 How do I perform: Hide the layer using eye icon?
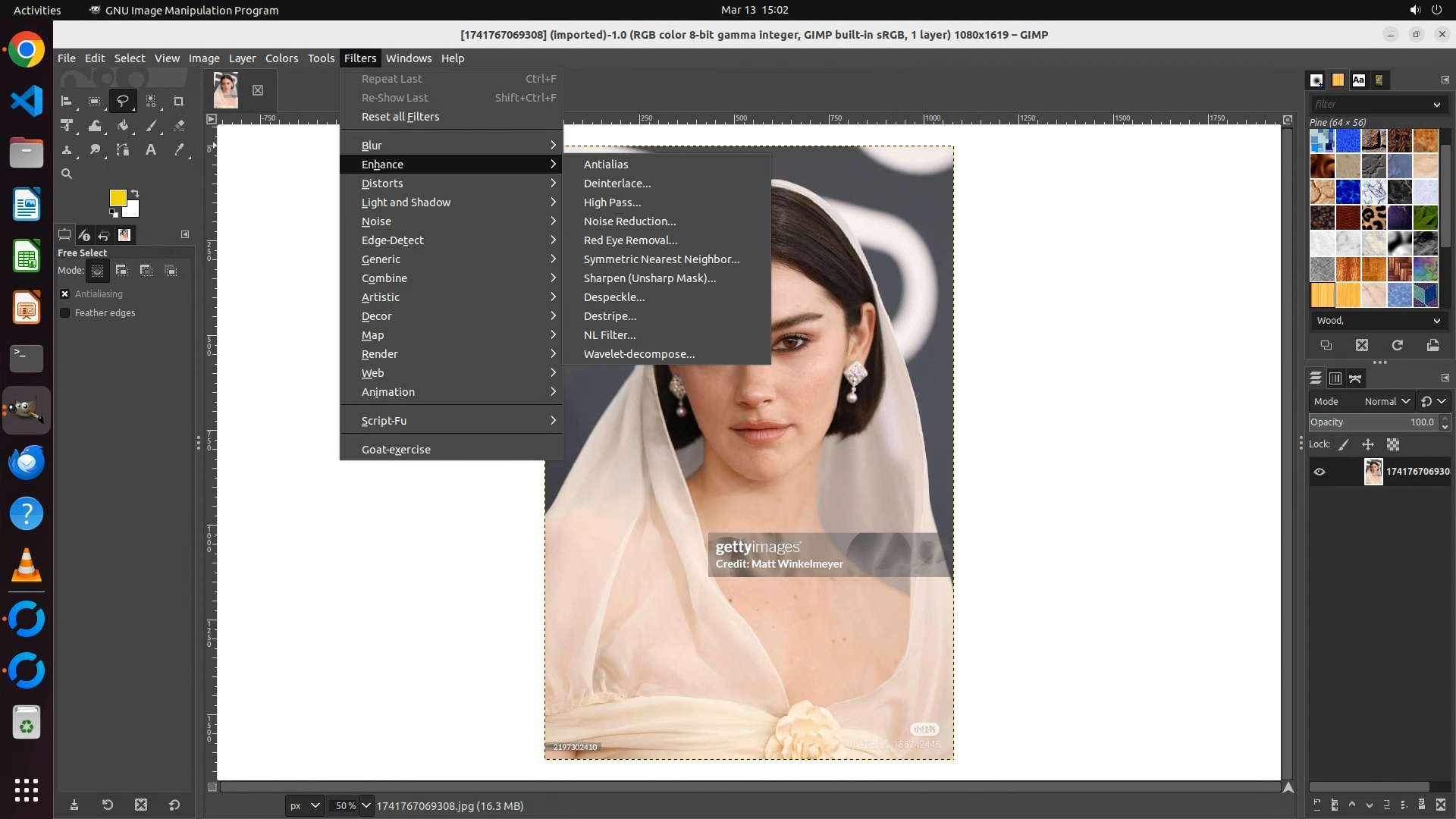pyautogui.click(x=1319, y=472)
